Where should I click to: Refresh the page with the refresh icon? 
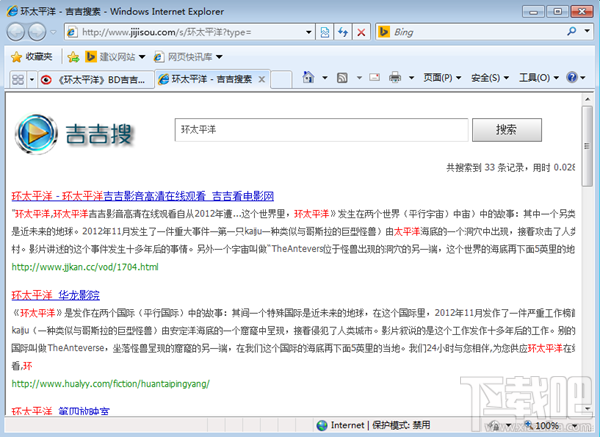coord(343,32)
